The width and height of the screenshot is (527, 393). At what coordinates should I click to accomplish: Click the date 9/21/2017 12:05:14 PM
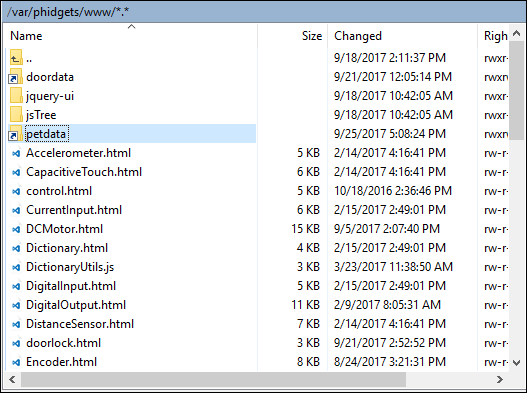(x=393, y=77)
